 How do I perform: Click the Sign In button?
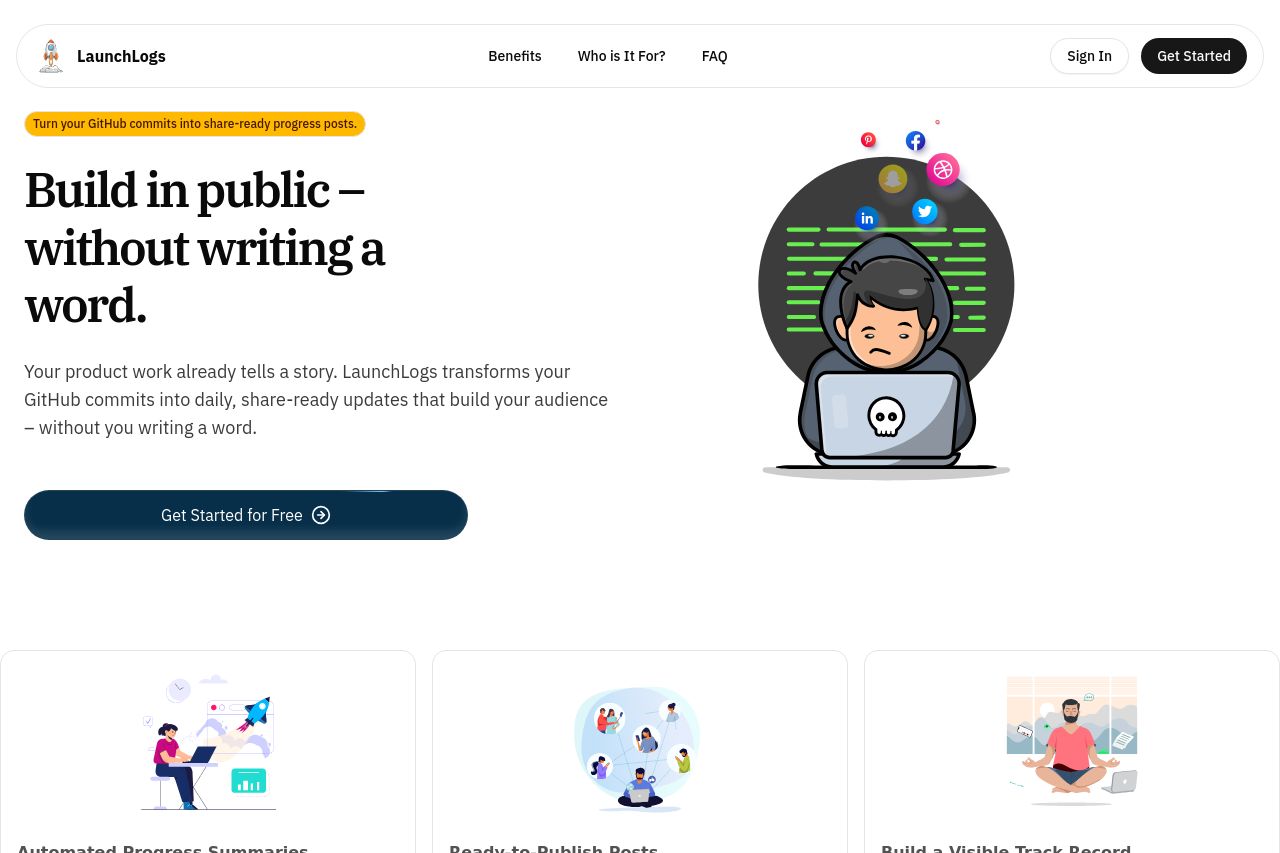pos(1089,56)
